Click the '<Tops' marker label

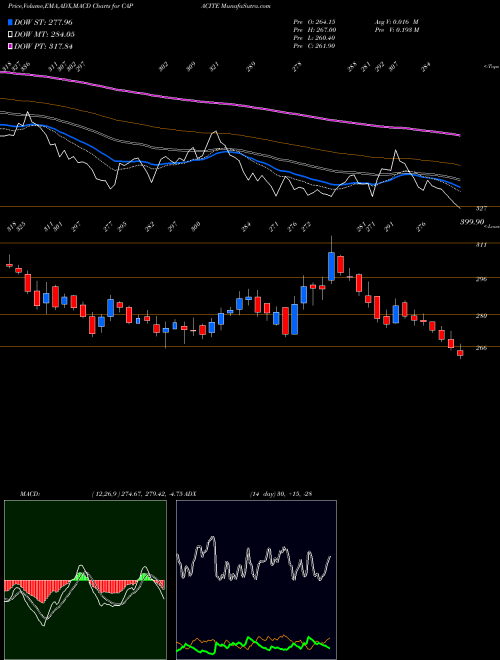491,67
